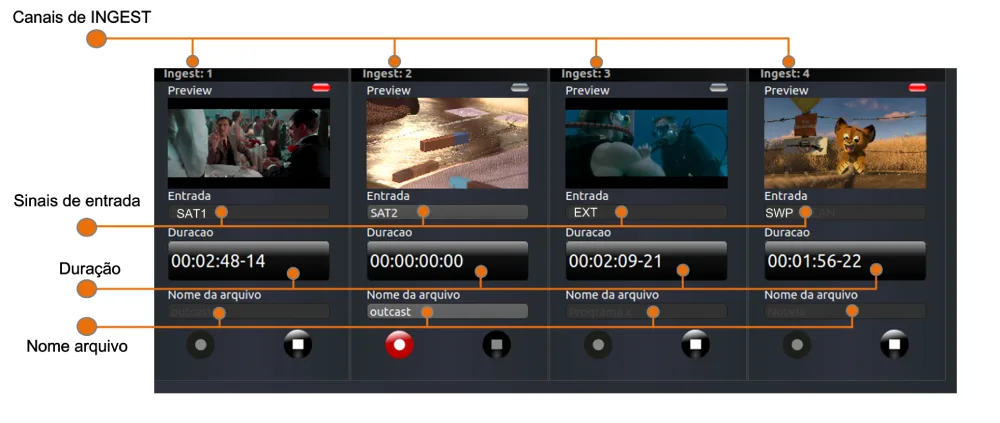Viewport: 1000px width, 423px height.
Task: Click the file name field on Ingest 1
Action: click(249, 311)
